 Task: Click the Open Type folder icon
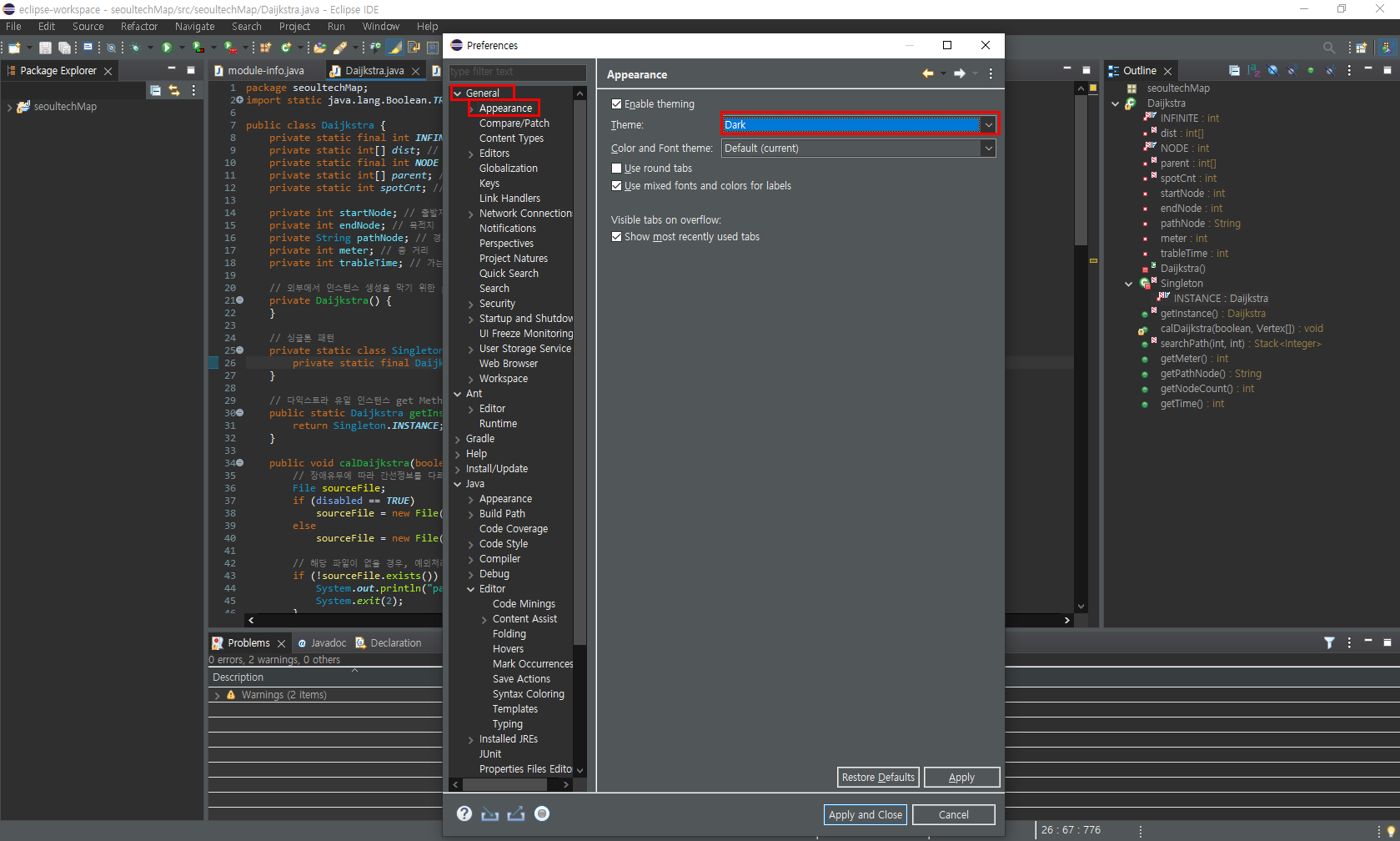click(x=319, y=48)
